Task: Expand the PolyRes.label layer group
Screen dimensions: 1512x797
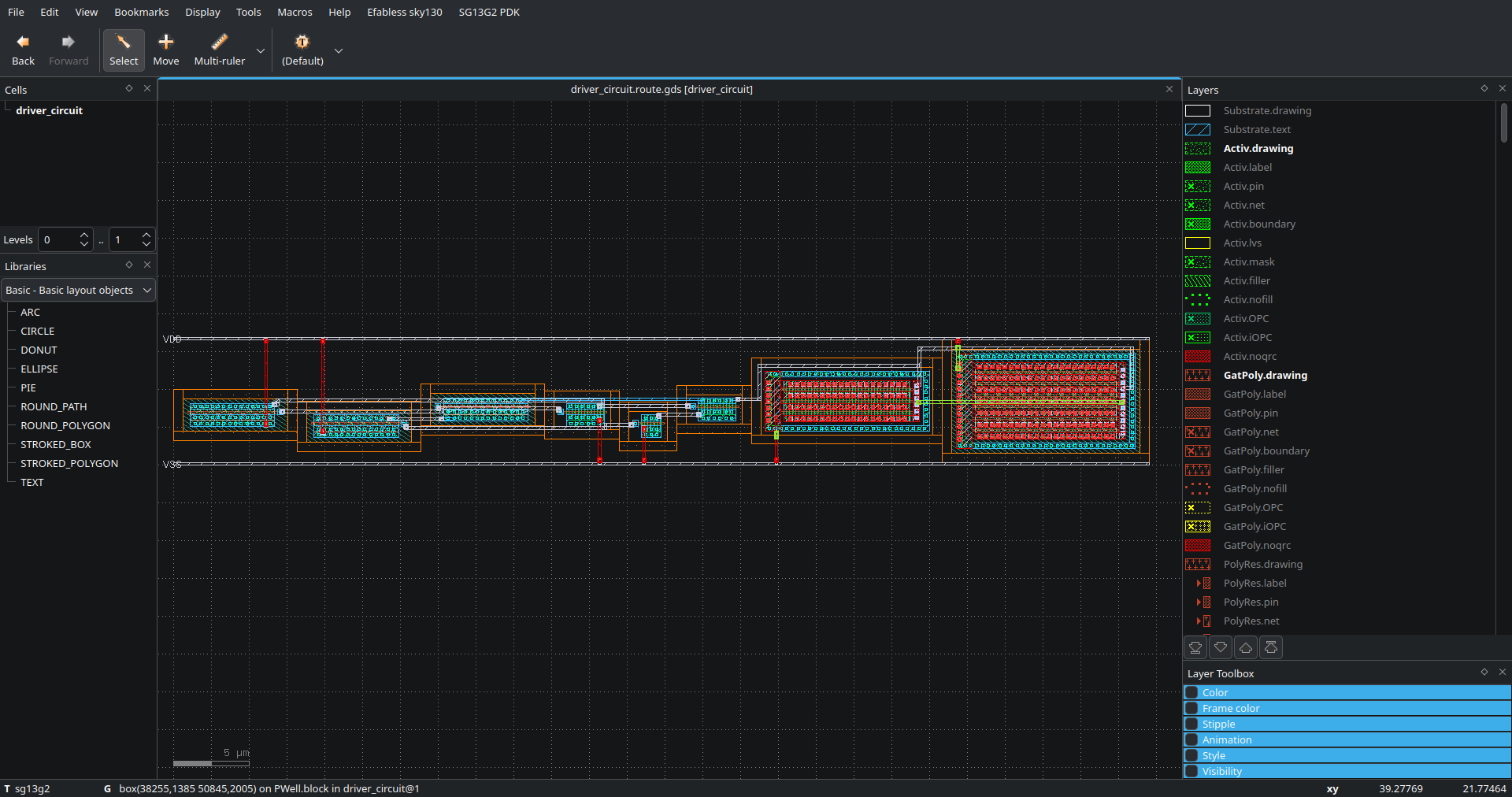Action: (x=1198, y=584)
